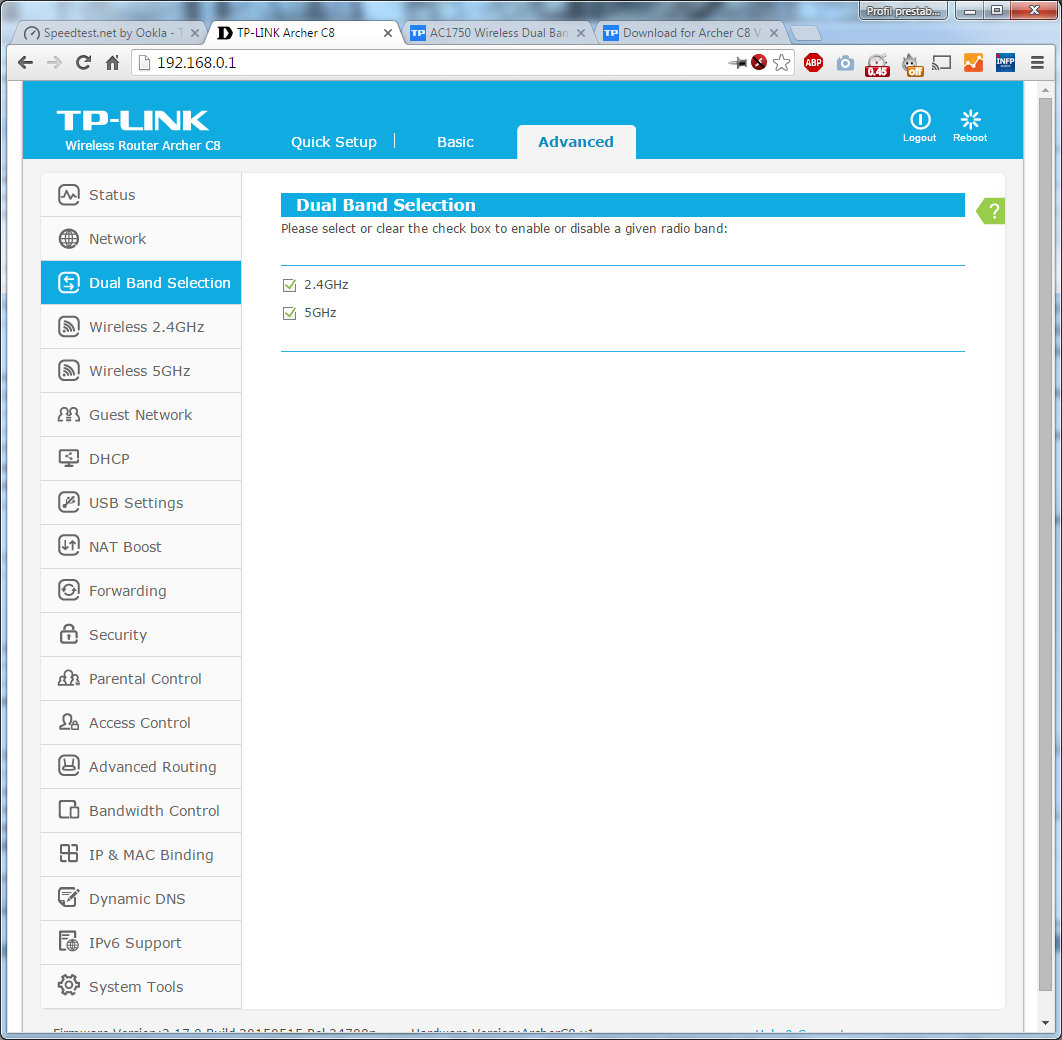The height and width of the screenshot is (1040, 1062).
Task: Click the Reboot icon
Action: [971, 120]
